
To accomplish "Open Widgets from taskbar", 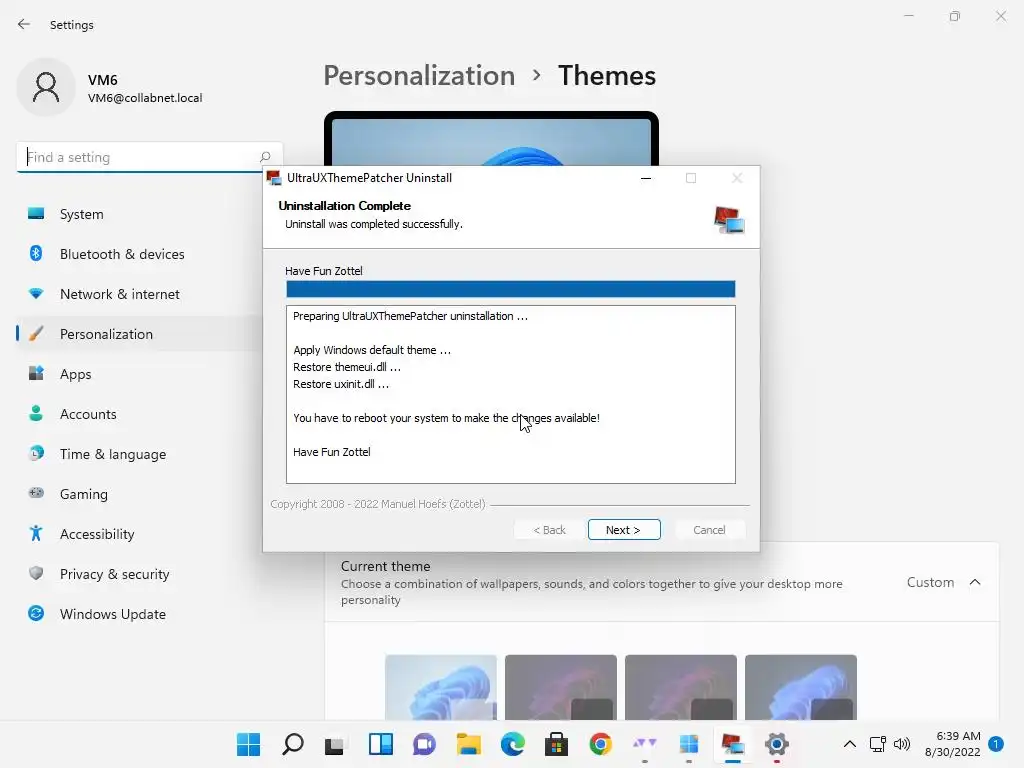I will click(381, 744).
